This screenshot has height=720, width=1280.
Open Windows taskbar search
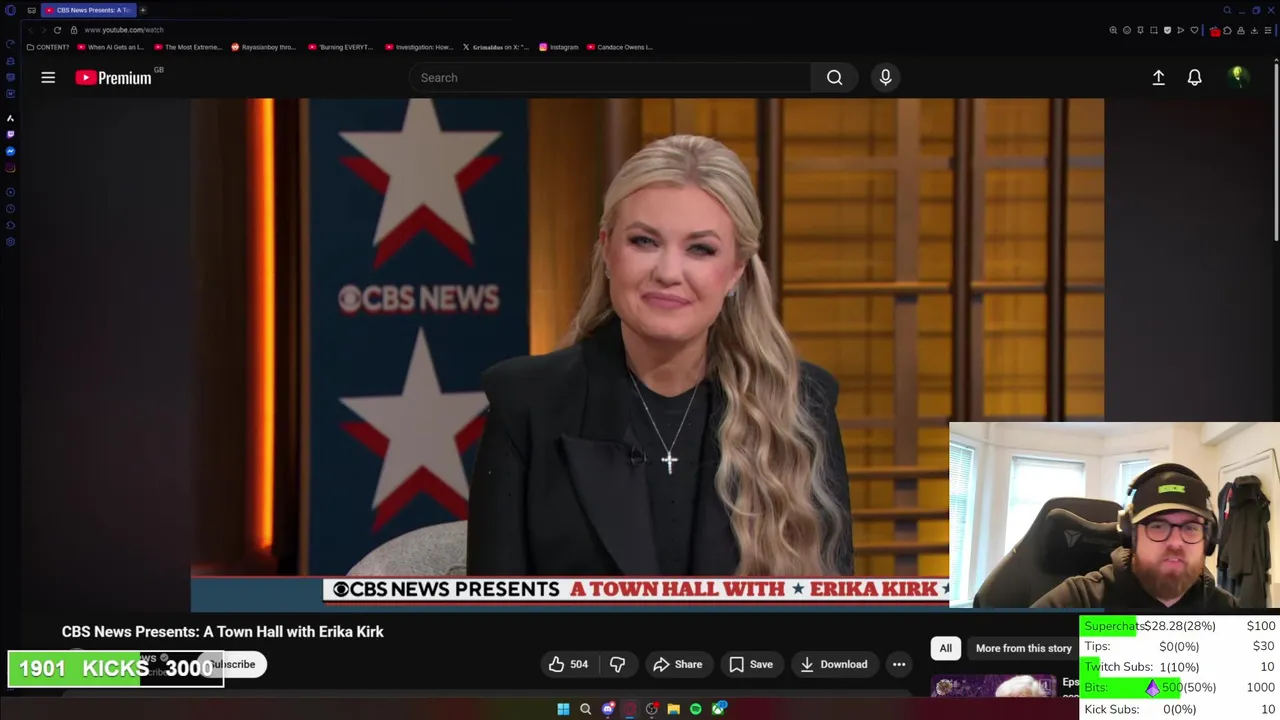585,709
